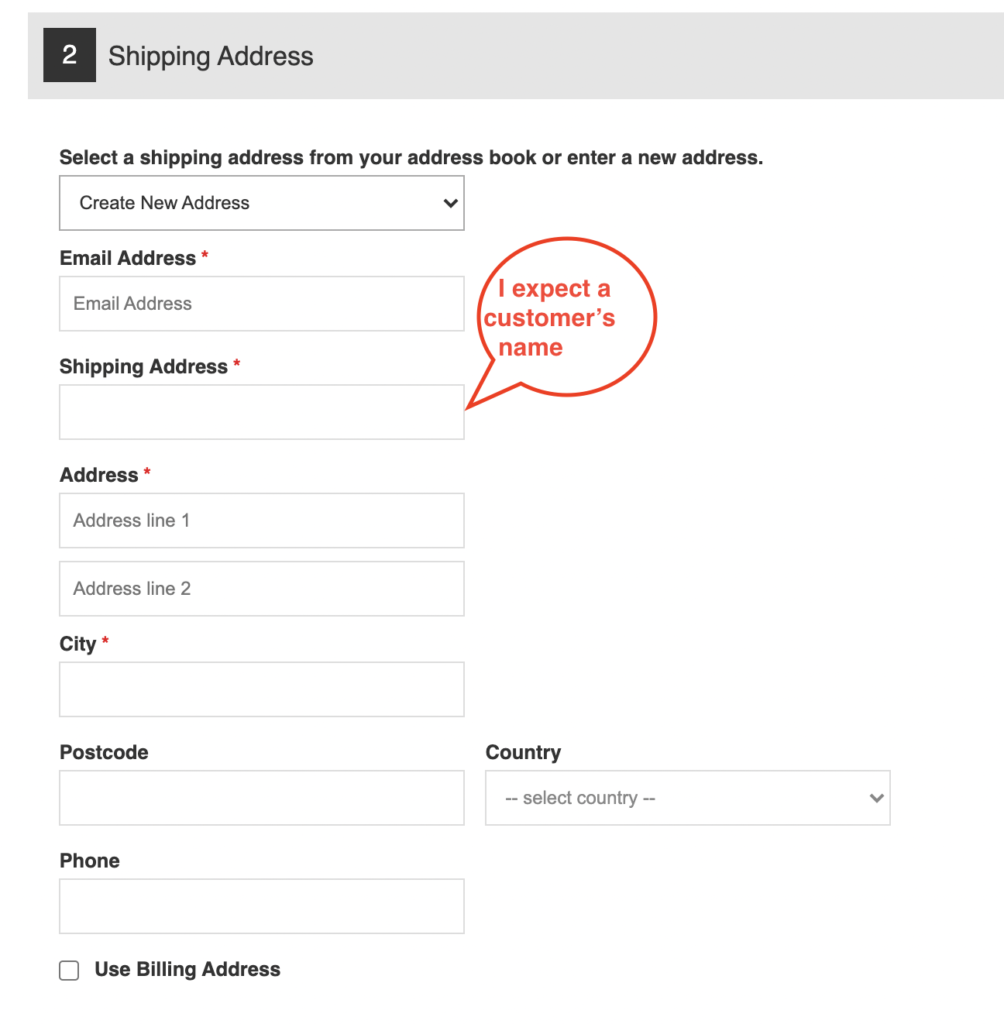The width and height of the screenshot is (1004, 1024).
Task: Click the Country field label
Action: [x=523, y=752]
